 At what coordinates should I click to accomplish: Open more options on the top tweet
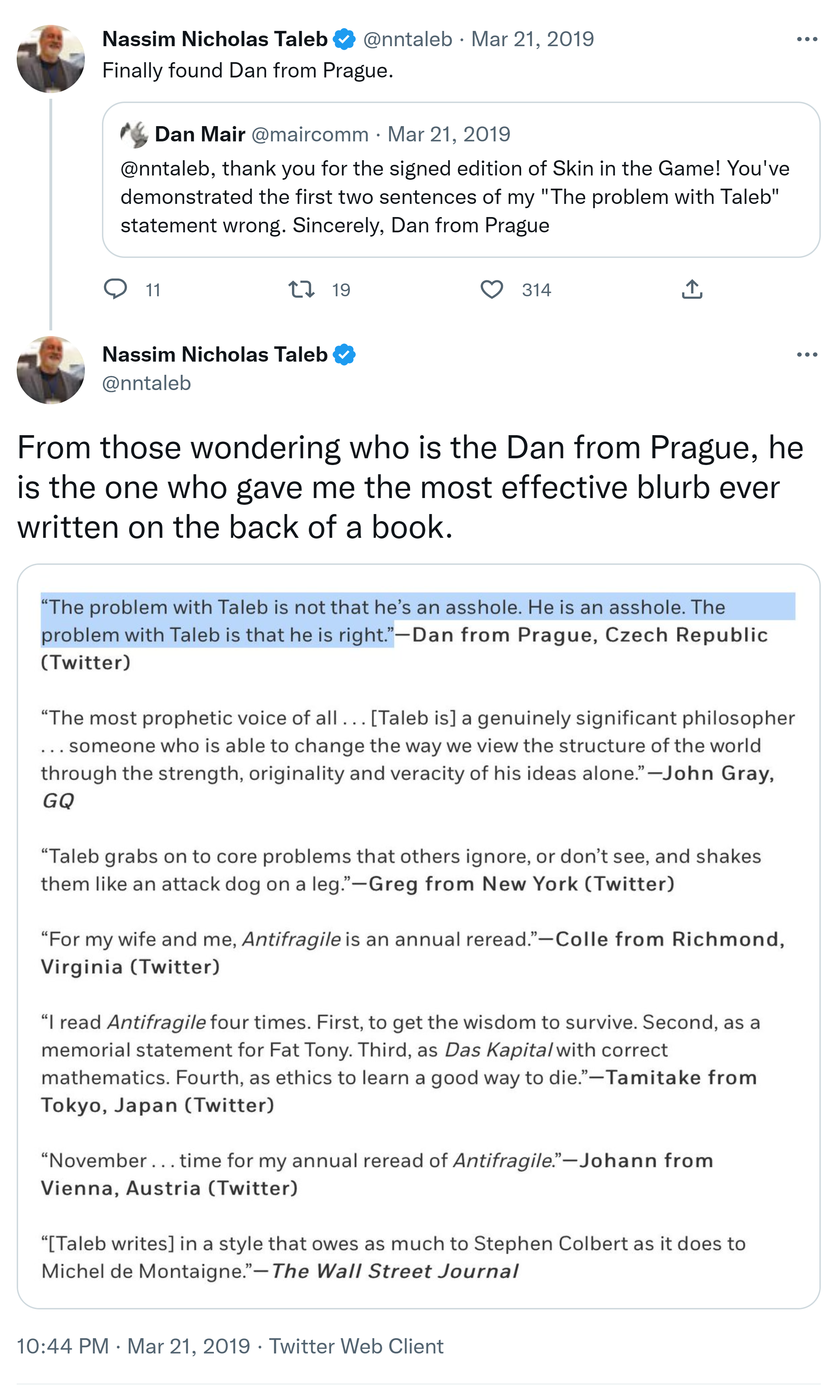pos(807,39)
